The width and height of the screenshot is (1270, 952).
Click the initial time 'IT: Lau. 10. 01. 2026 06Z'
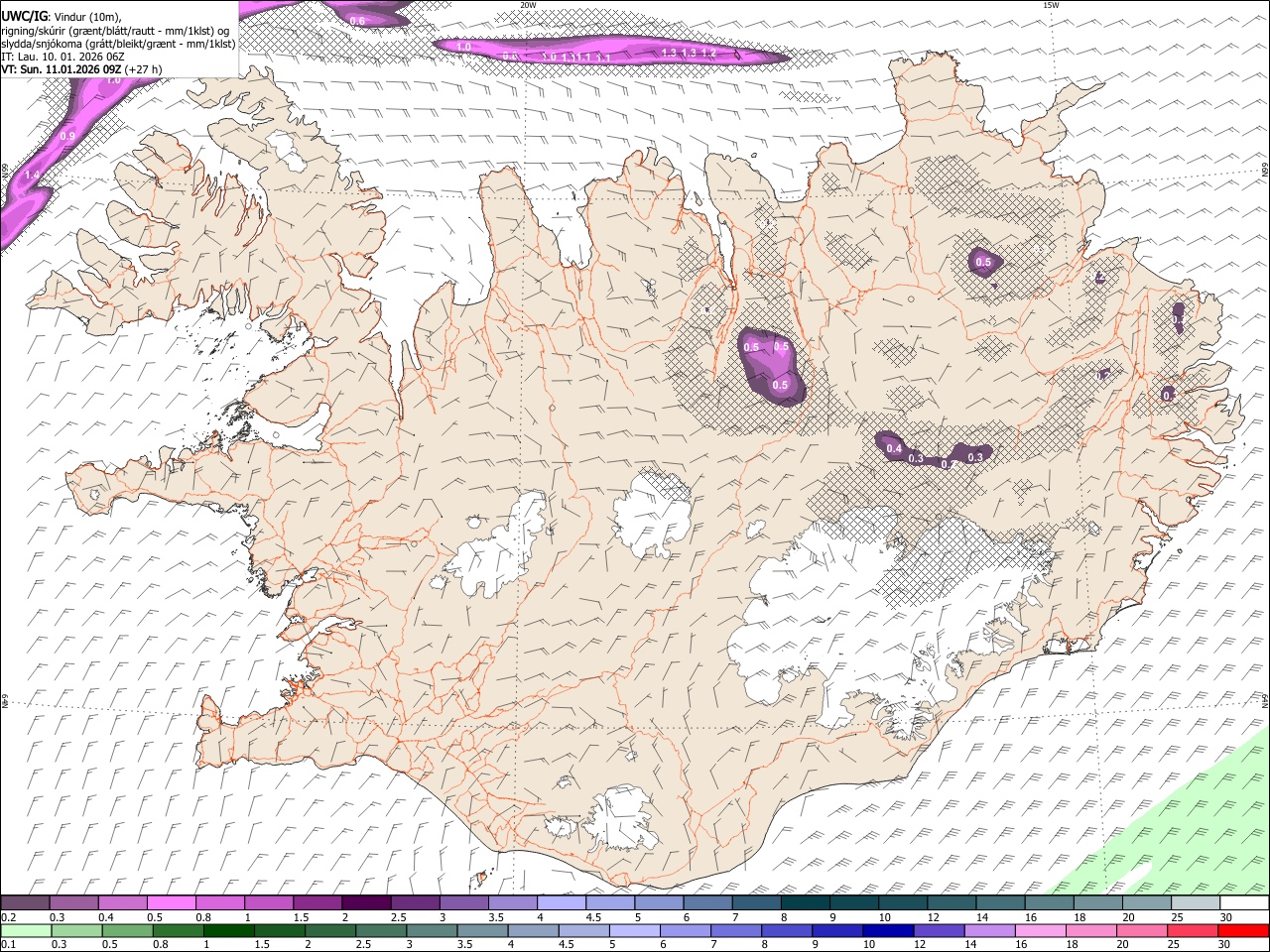click(x=63, y=57)
